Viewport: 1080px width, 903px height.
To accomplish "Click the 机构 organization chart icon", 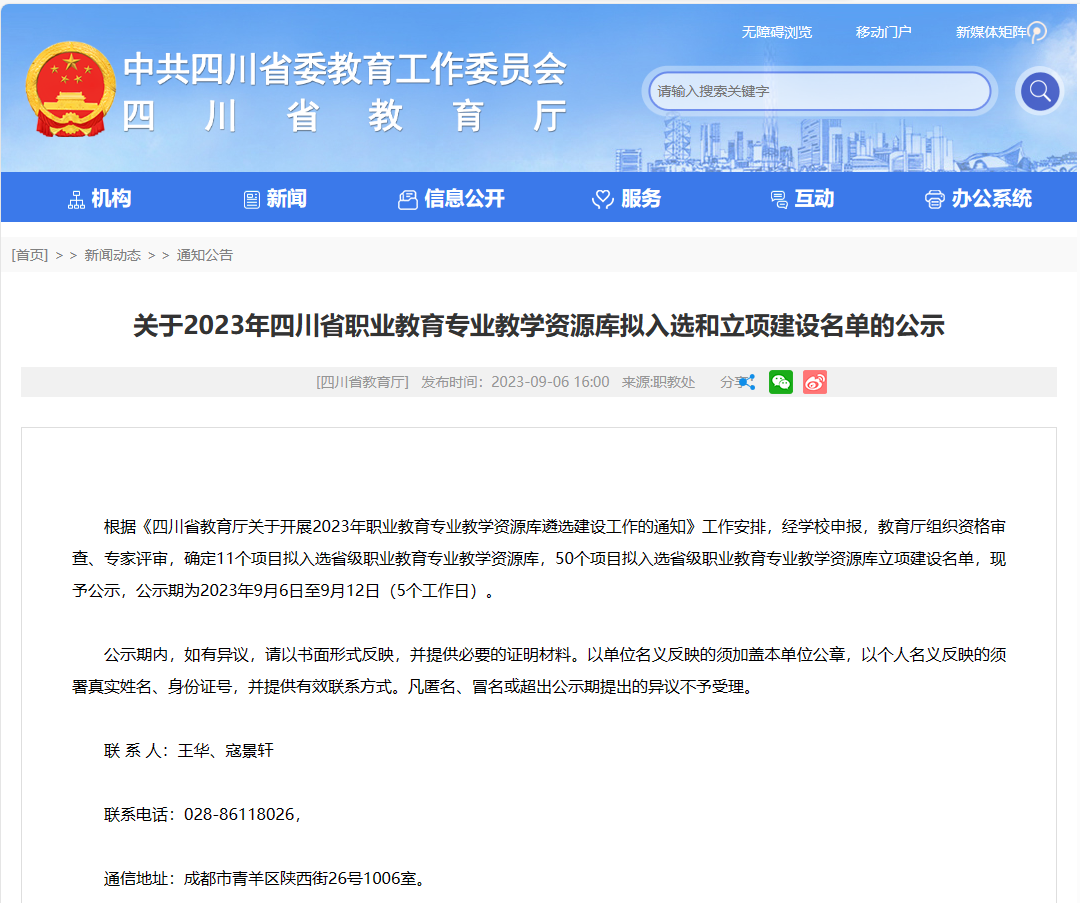I will [x=76, y=199].
